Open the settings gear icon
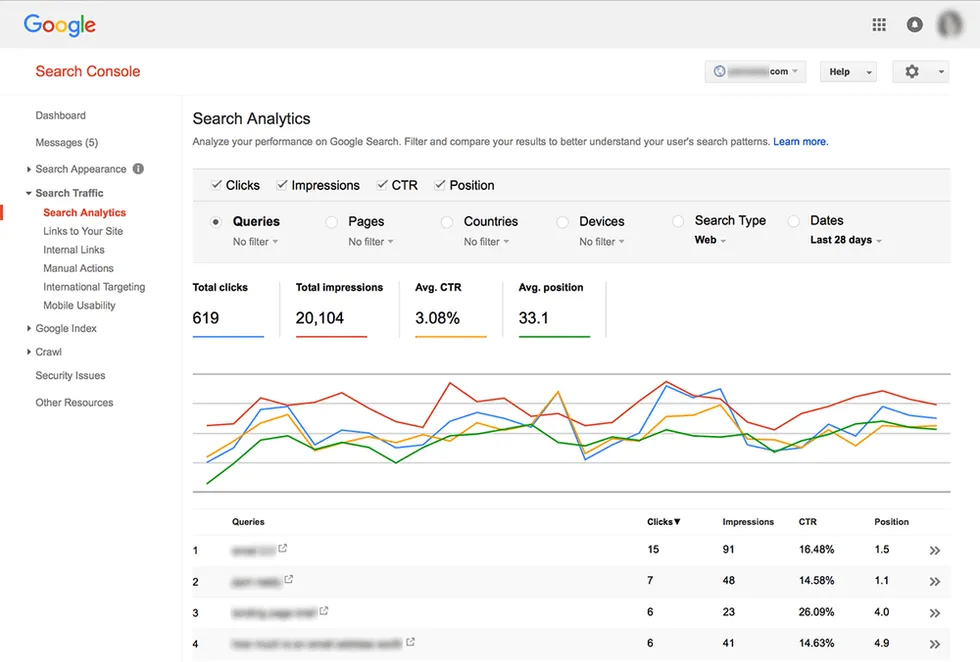Screen dimensions: 980x662 (912, 72)
